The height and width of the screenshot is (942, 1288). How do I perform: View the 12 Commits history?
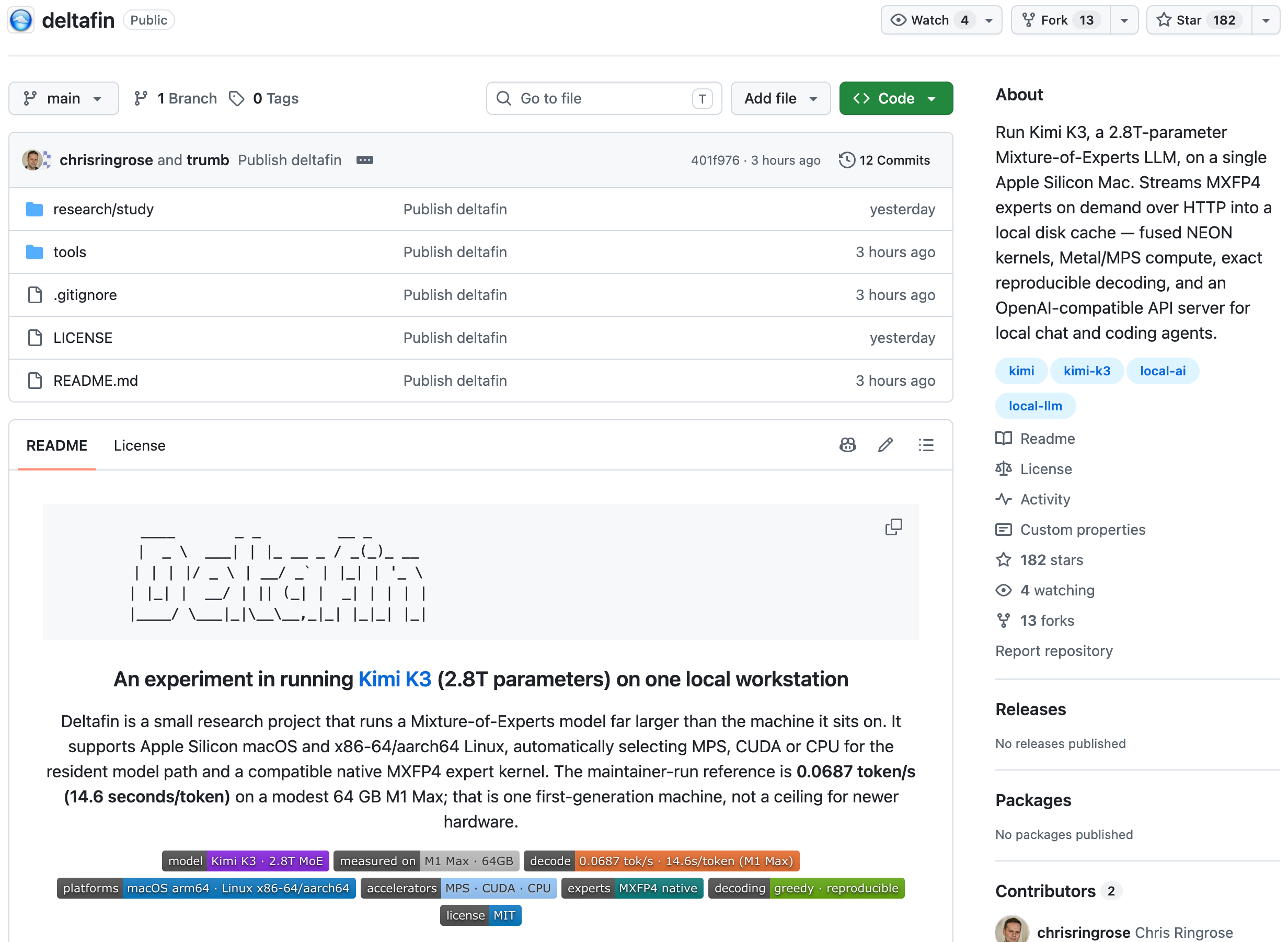pos(884,160)
